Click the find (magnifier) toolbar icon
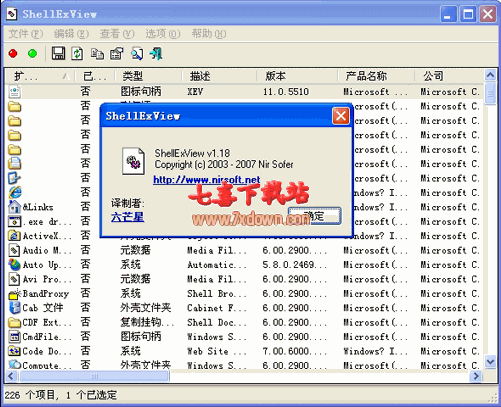 coord(137,54)
